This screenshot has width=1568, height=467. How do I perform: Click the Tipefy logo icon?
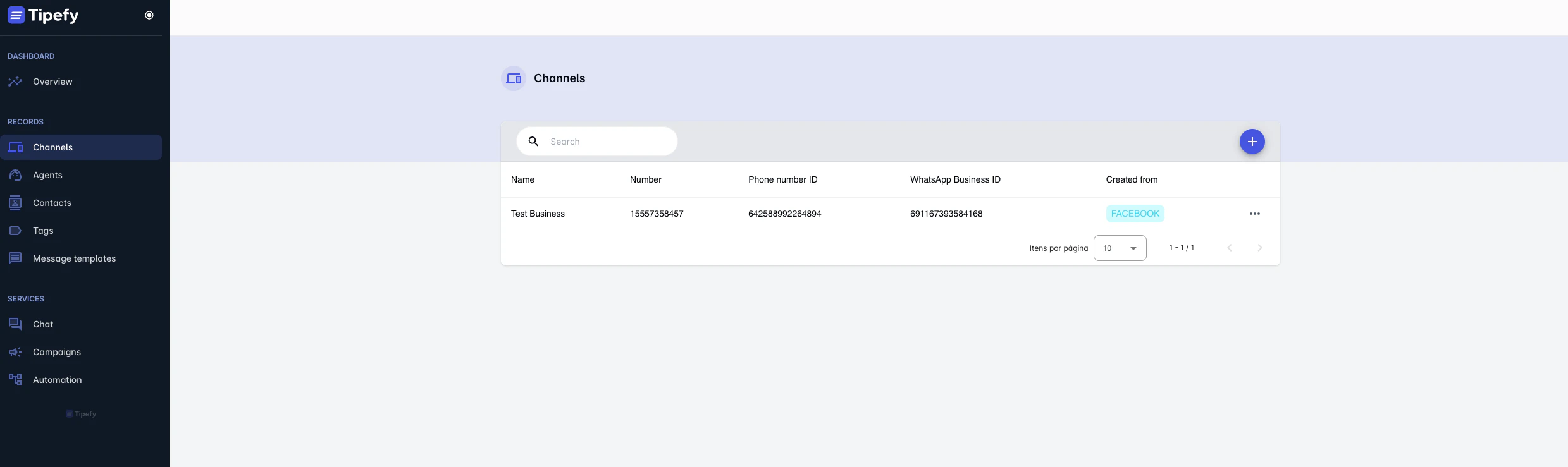coord(16,15)
